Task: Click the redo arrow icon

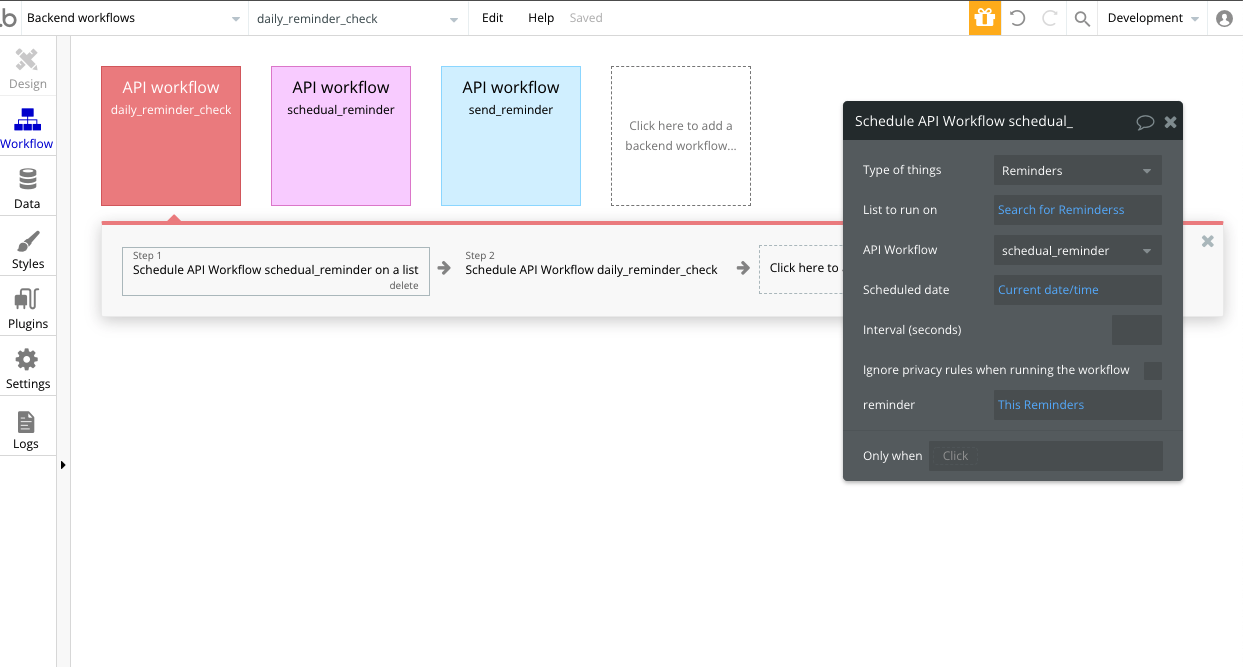Action: (1050, 18)
